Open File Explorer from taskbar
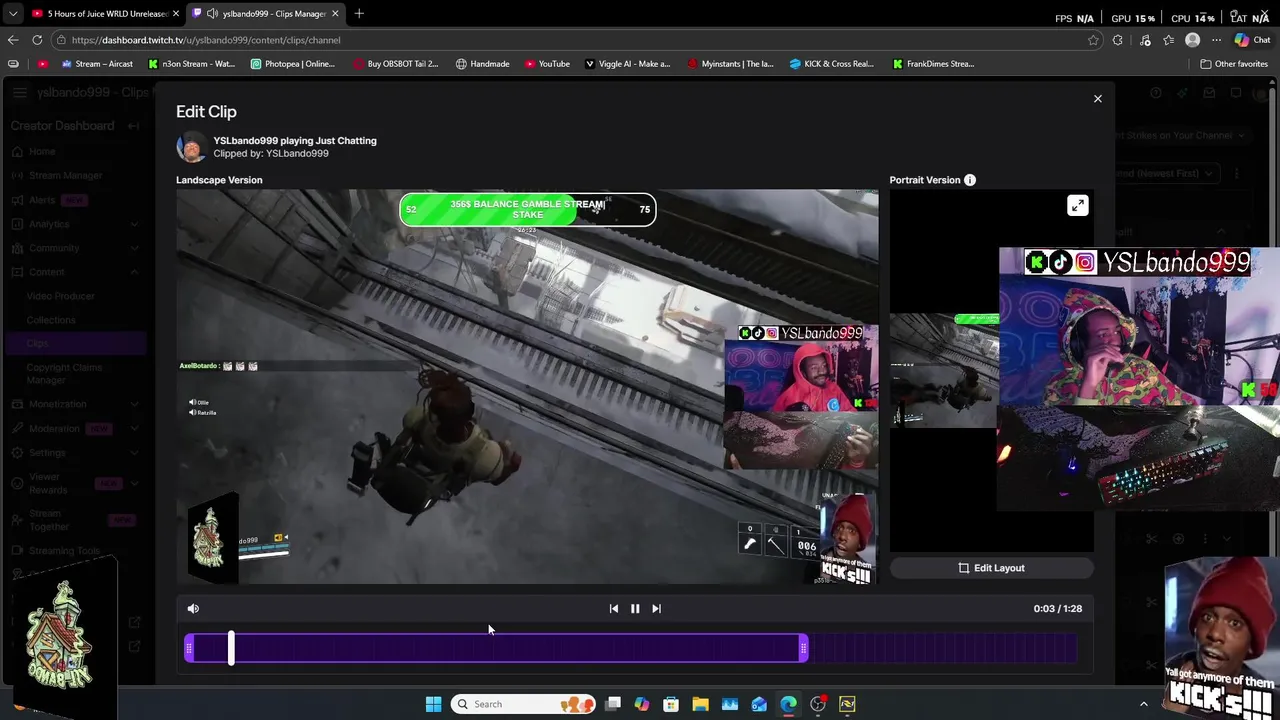The height and width of the screenshot is (720, 1280). 700,704
